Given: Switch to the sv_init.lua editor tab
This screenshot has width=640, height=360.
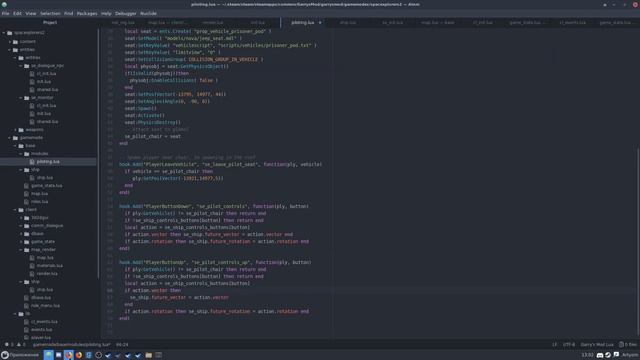Looking at the screenshot, I should click(x=393, y=22).
